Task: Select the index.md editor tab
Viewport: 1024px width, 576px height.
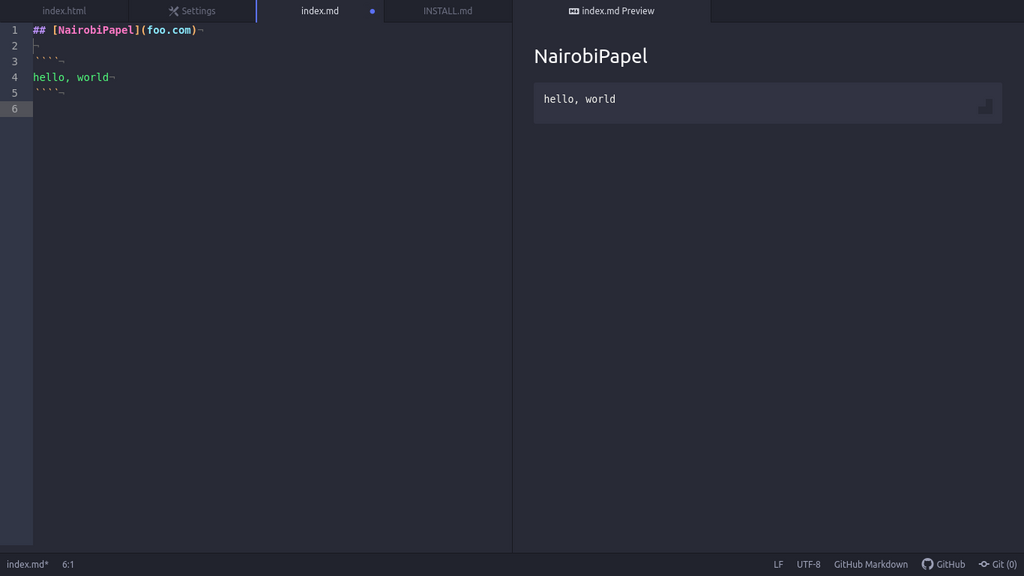Action: point(320,11)
